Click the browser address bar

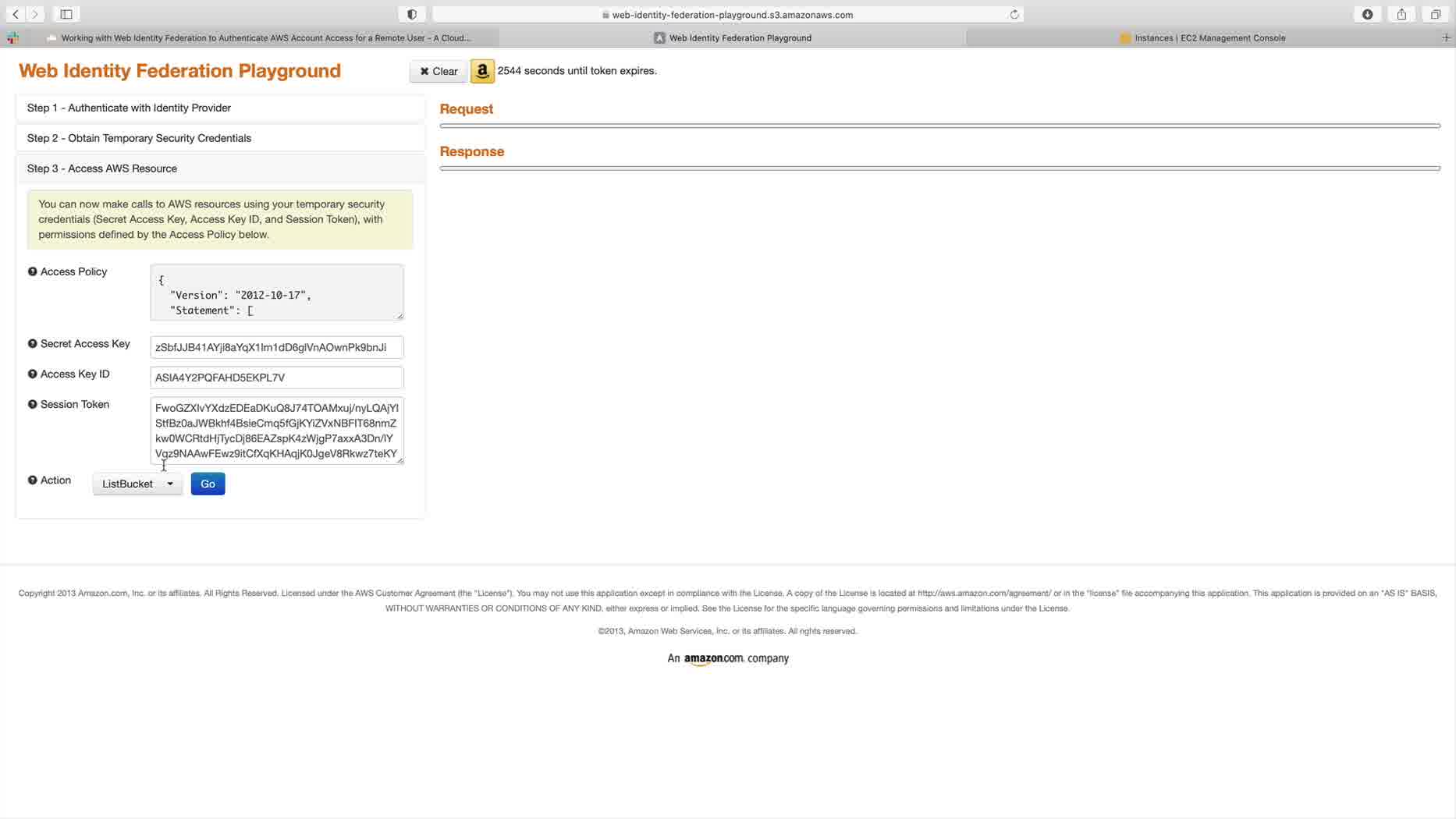click(x=727, y=14)
